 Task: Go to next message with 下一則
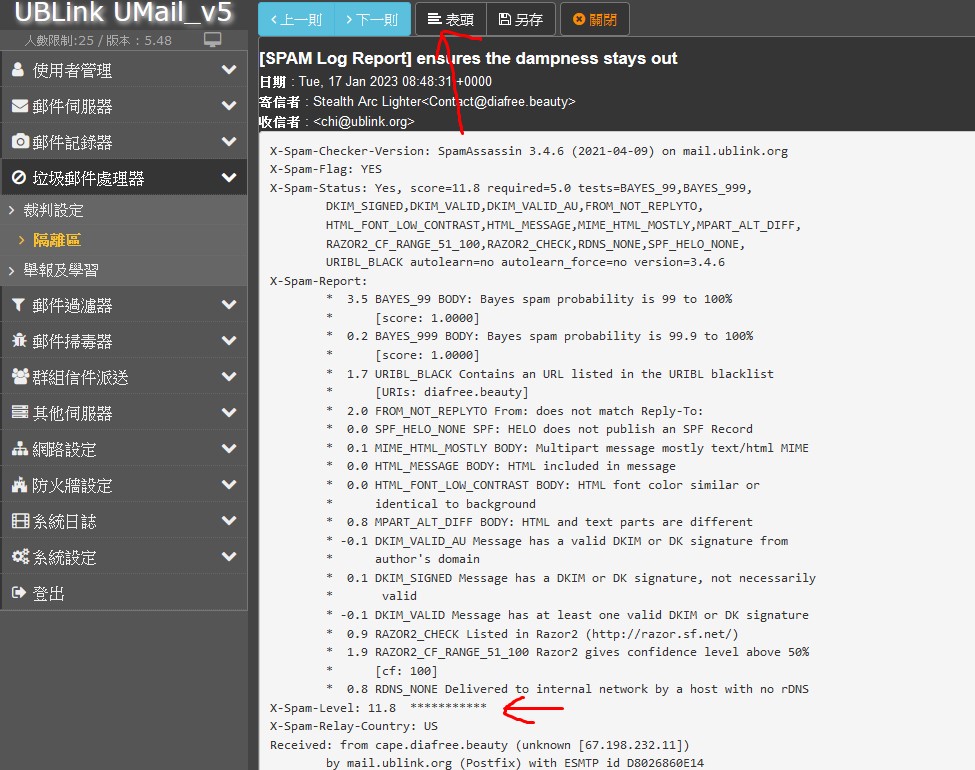click(372, 19)
